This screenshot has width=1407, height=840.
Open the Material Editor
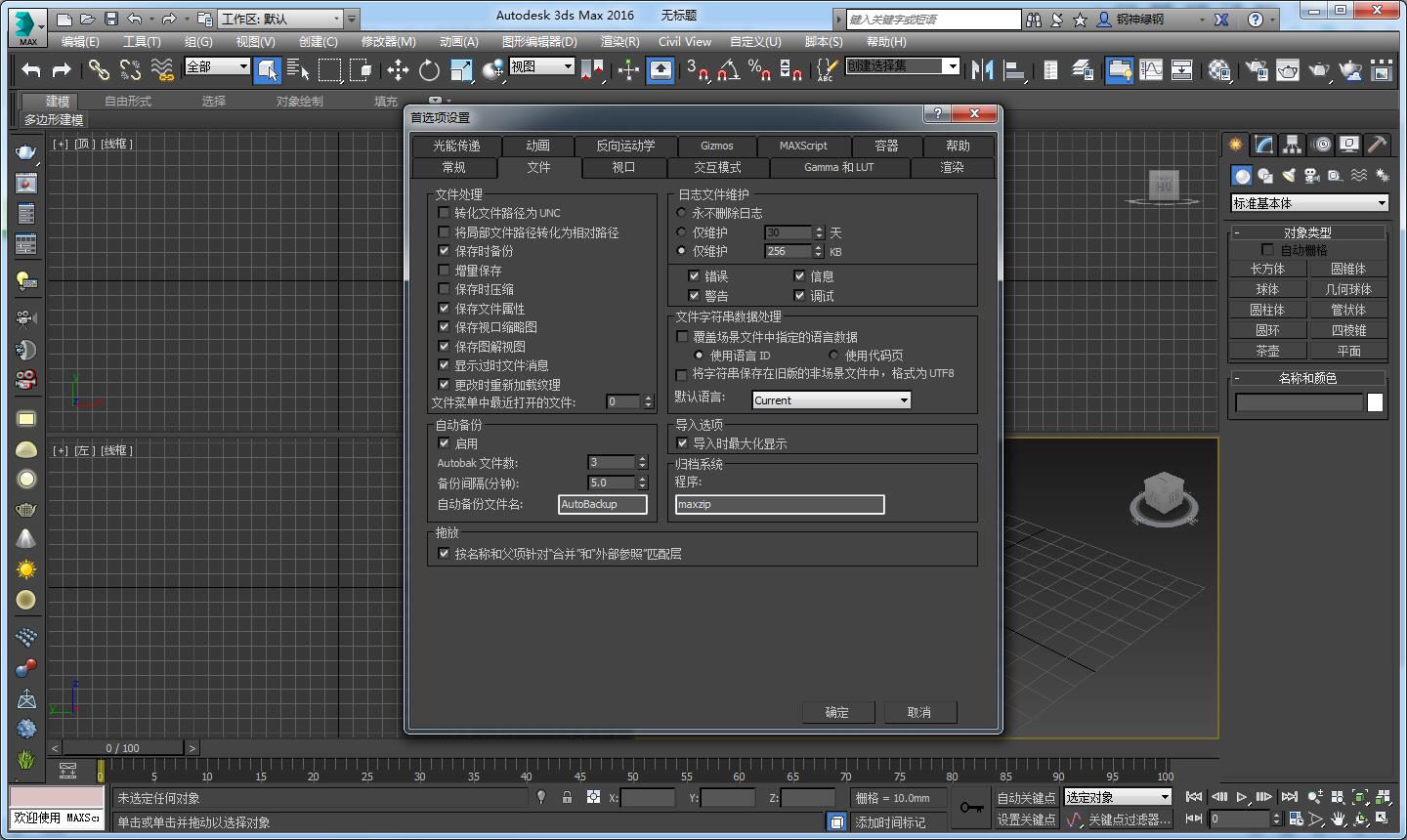click(1218, 69)
